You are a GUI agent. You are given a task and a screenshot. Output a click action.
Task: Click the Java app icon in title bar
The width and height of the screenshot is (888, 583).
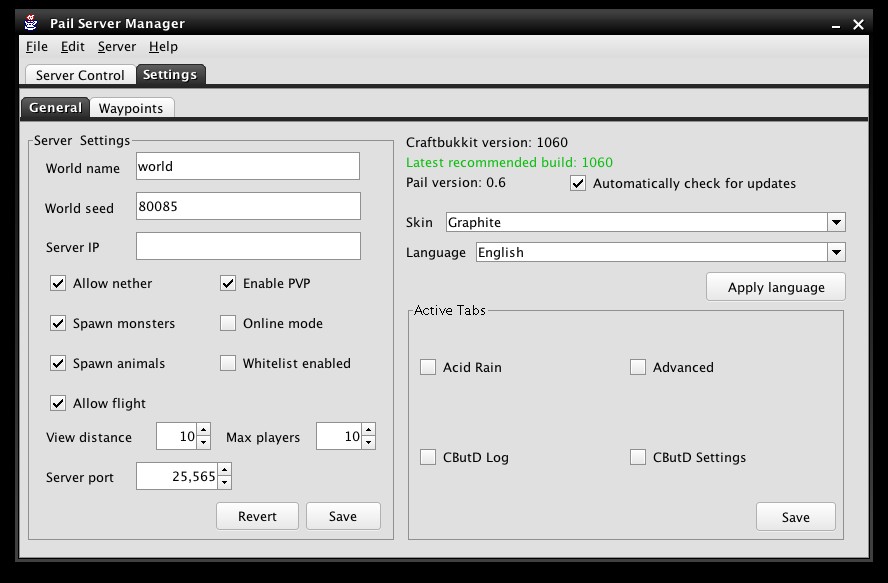click(32, 23)
